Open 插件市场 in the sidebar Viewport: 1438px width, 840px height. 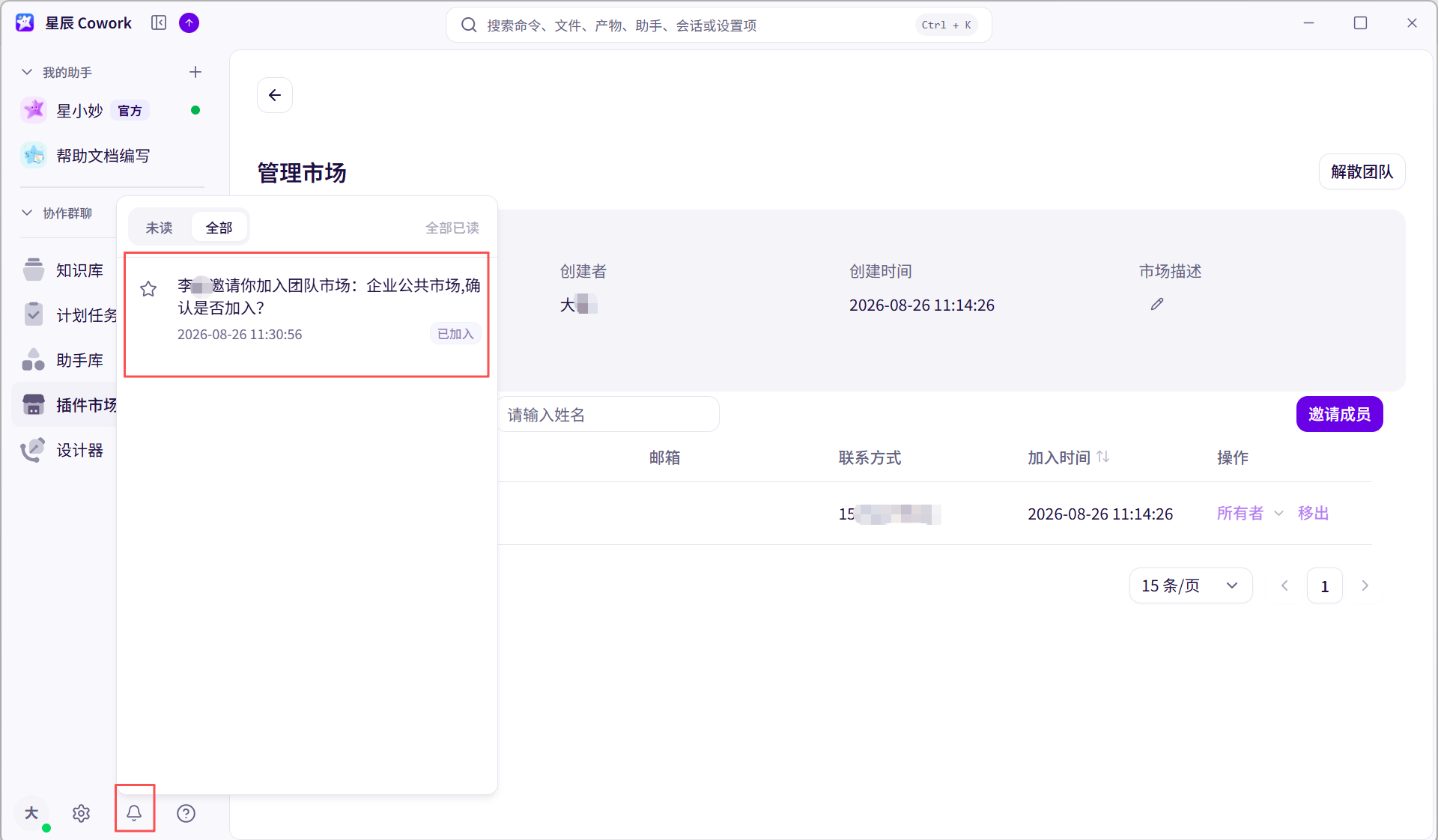tap(66, 405)
